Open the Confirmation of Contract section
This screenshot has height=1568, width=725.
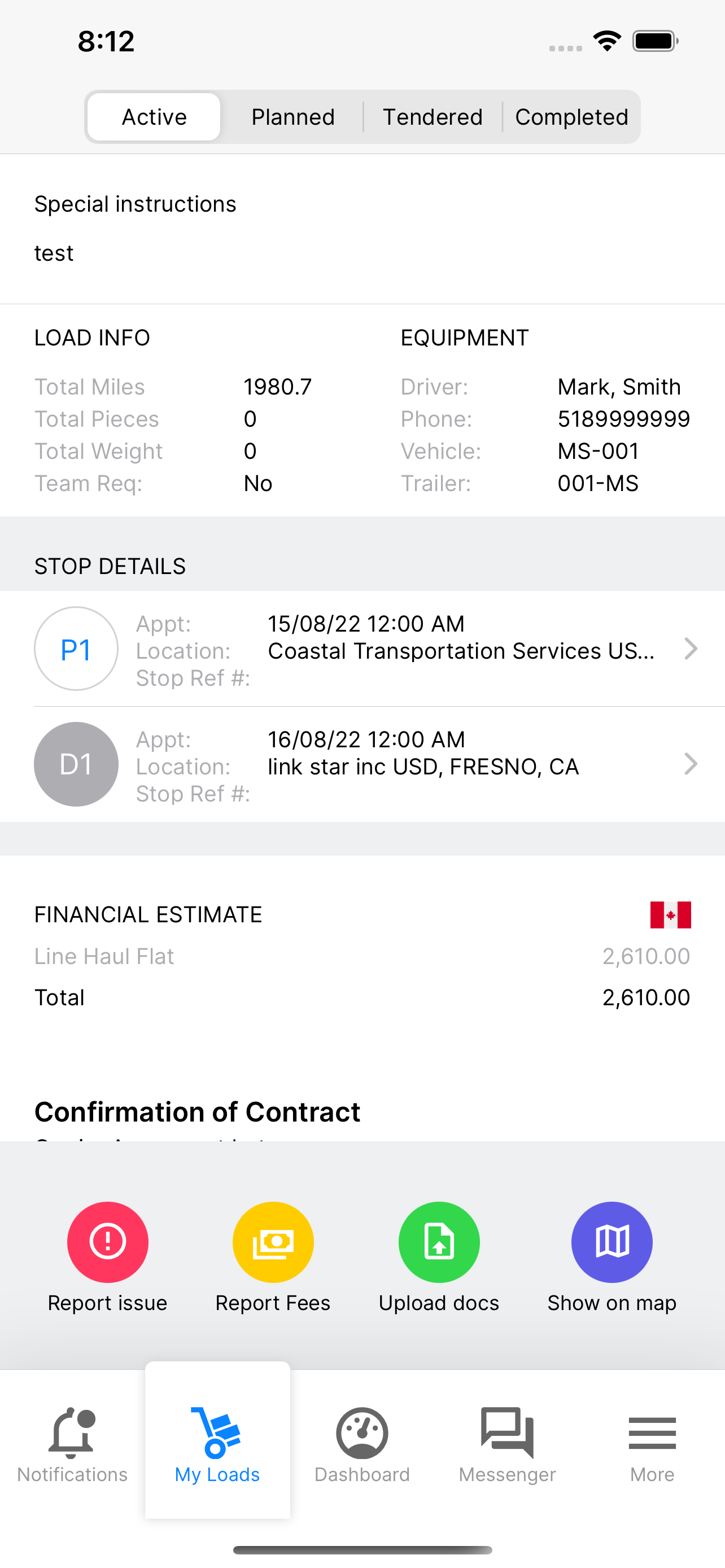(197, 1112)
